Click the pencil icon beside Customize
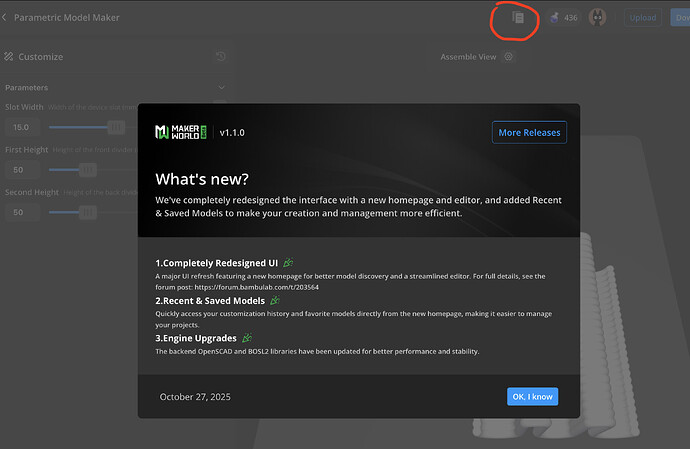This screenshot has width=690, height=449. (9, 56)
